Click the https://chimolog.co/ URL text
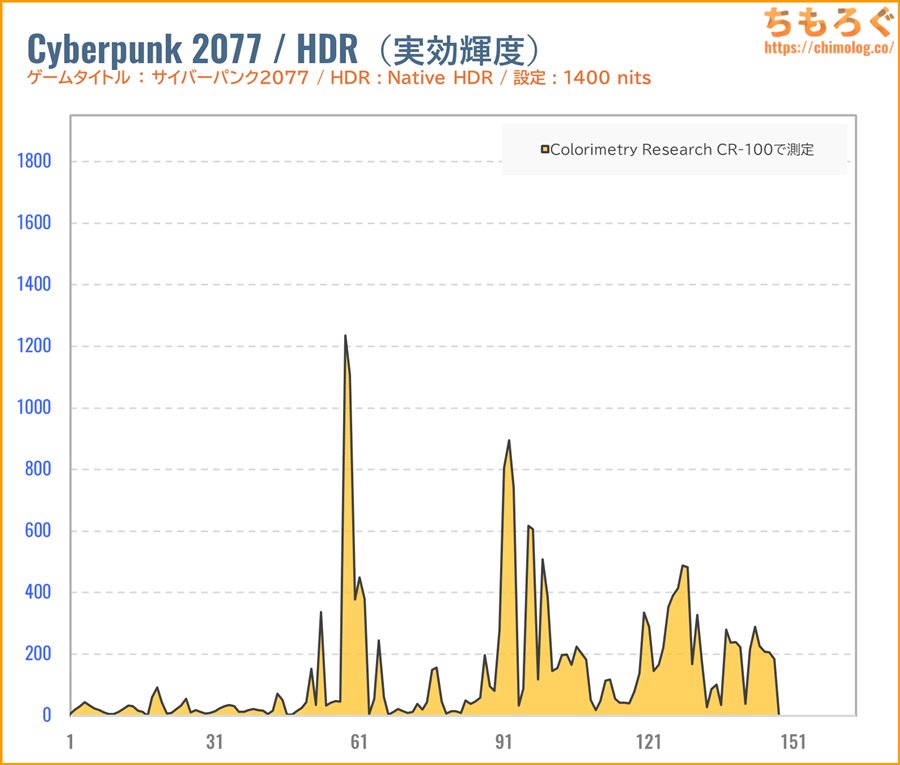 (829, 47)
